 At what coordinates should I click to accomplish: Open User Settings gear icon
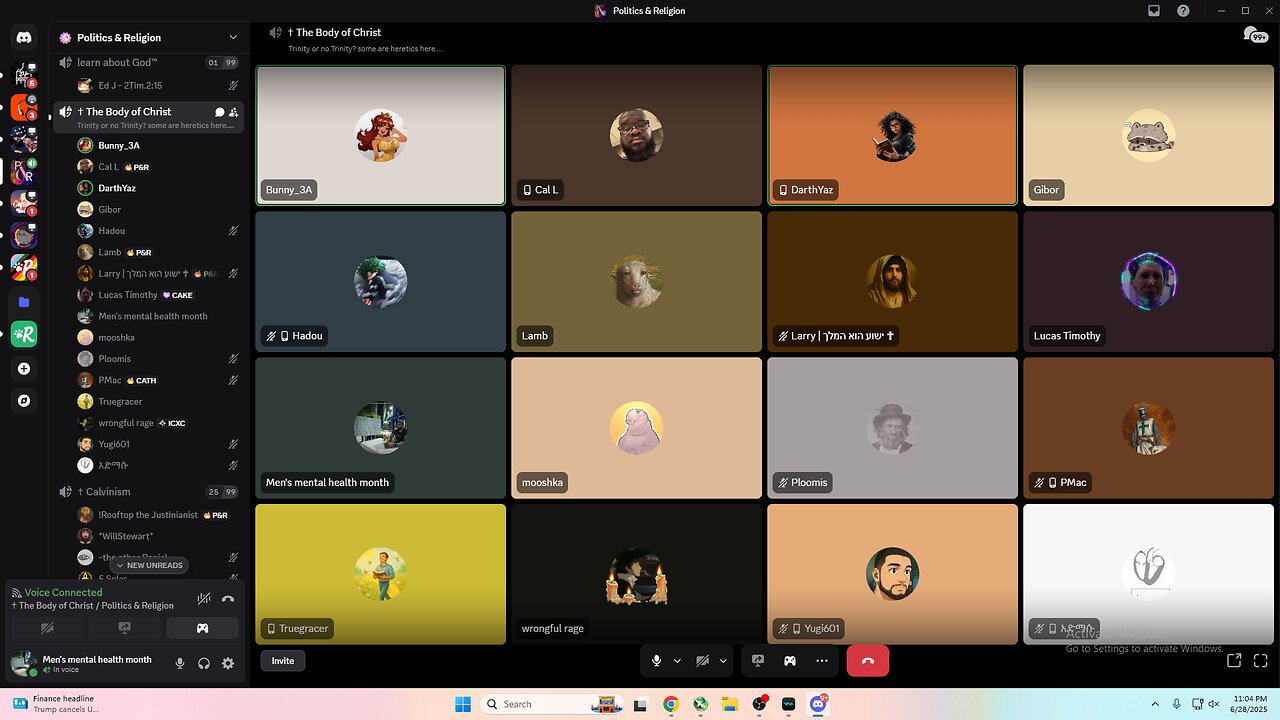click(228, 663)
